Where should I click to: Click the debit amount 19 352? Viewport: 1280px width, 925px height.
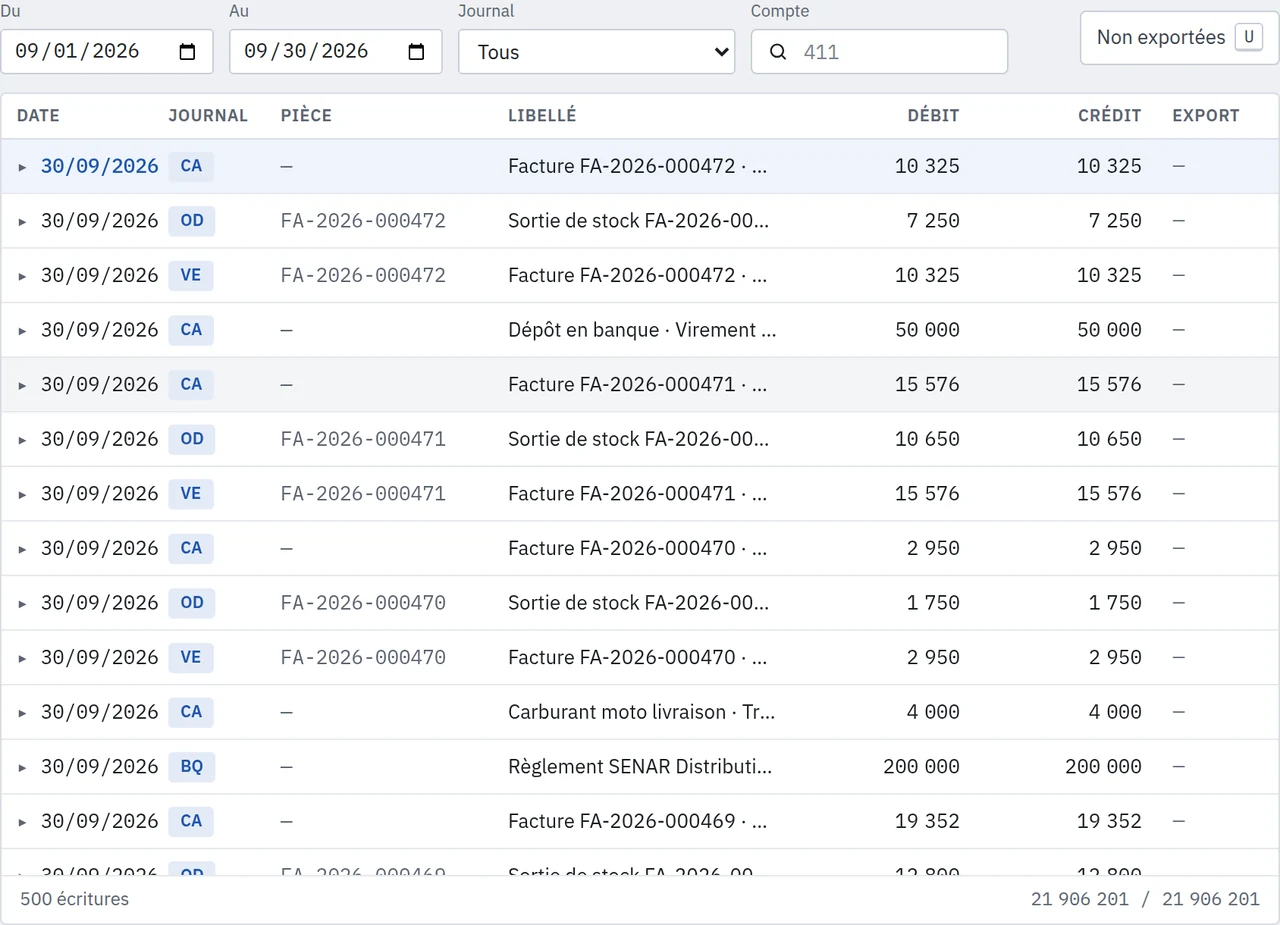(927, 821)
